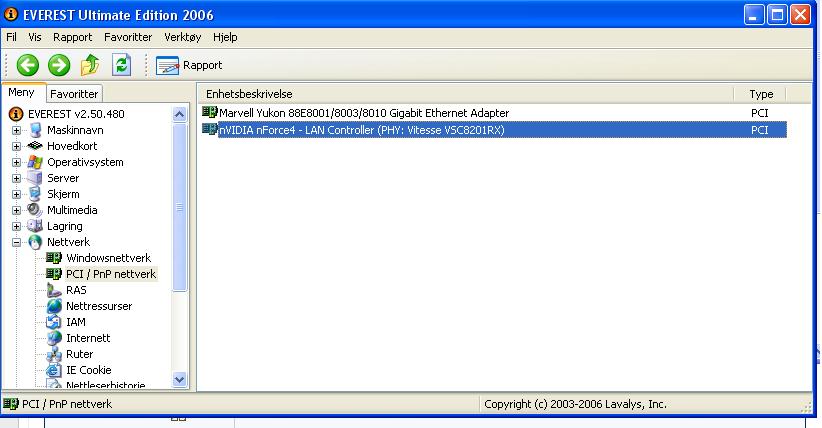
Task: Expand the Maskinnavn tree node
Action: [x=16, y=130]
